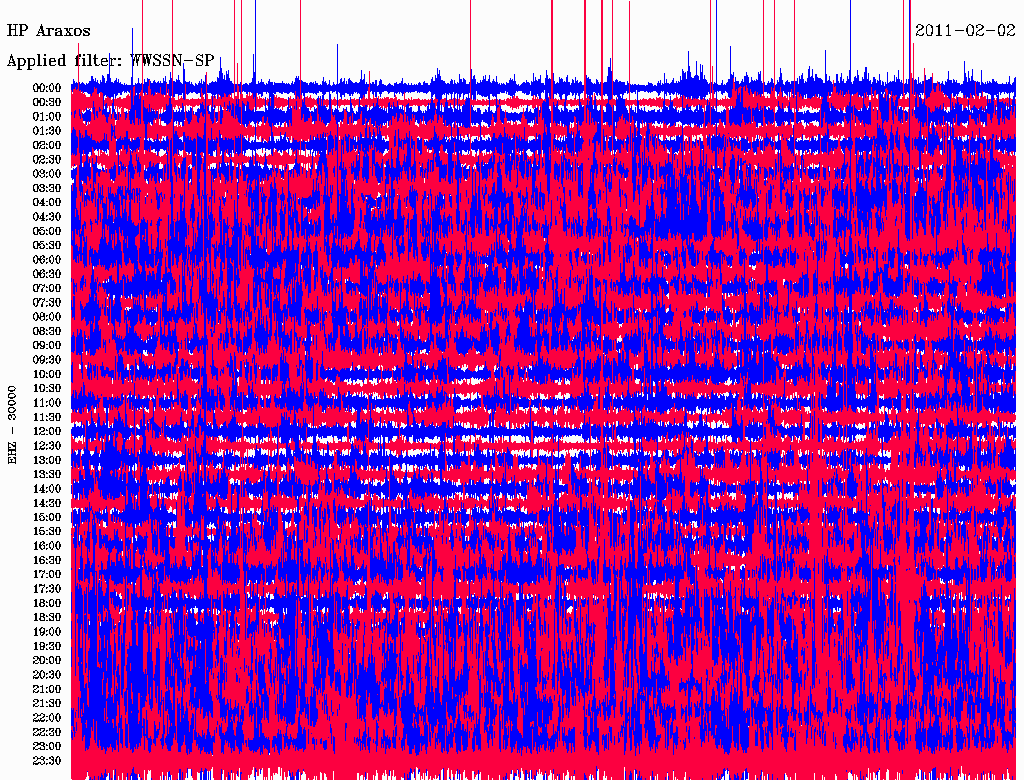Select the 08:00 time label
This screenshot has height=780, width=1024.
[47, 317]
